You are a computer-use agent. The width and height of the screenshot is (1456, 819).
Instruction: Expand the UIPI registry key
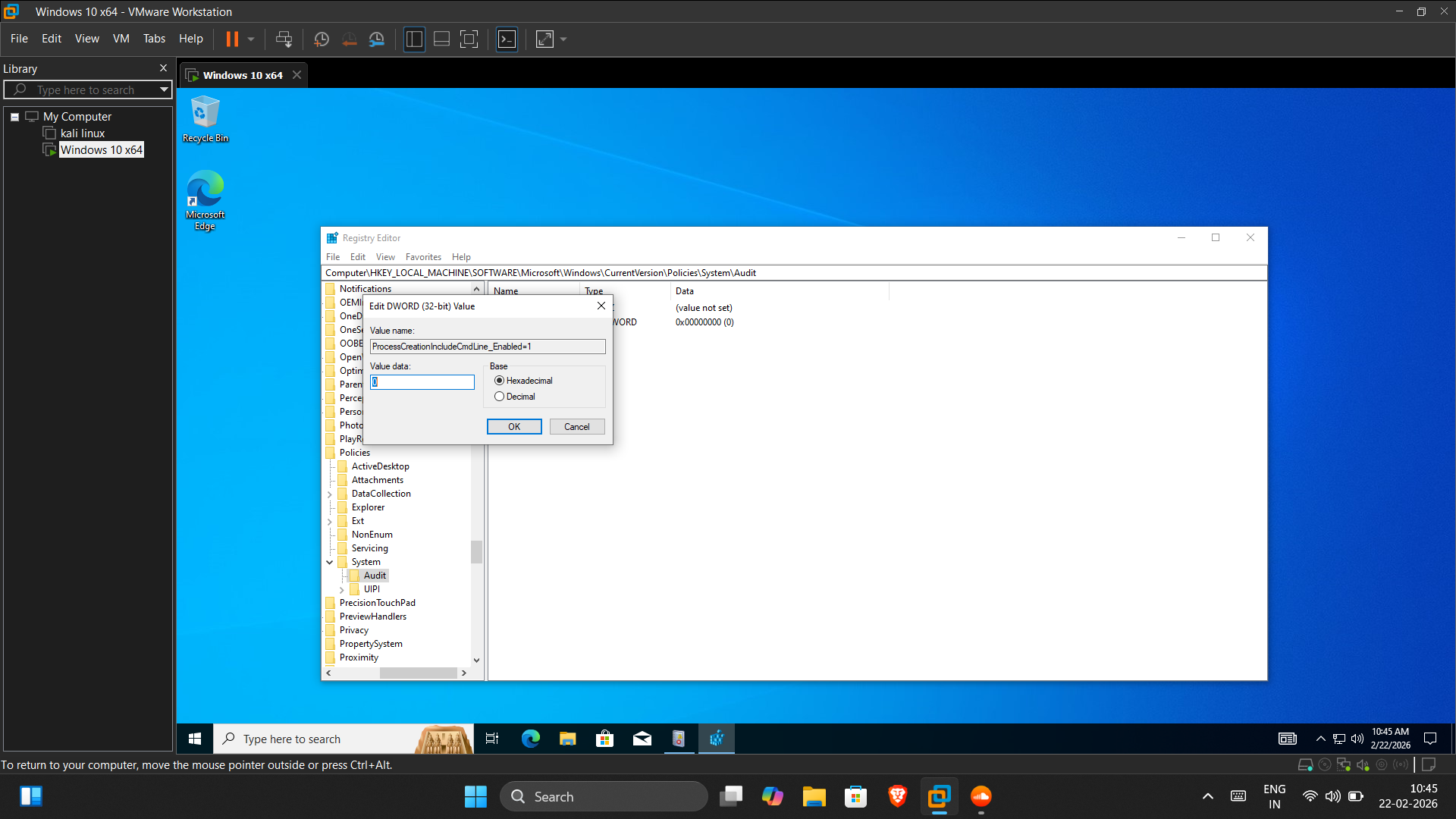[342, 590]
